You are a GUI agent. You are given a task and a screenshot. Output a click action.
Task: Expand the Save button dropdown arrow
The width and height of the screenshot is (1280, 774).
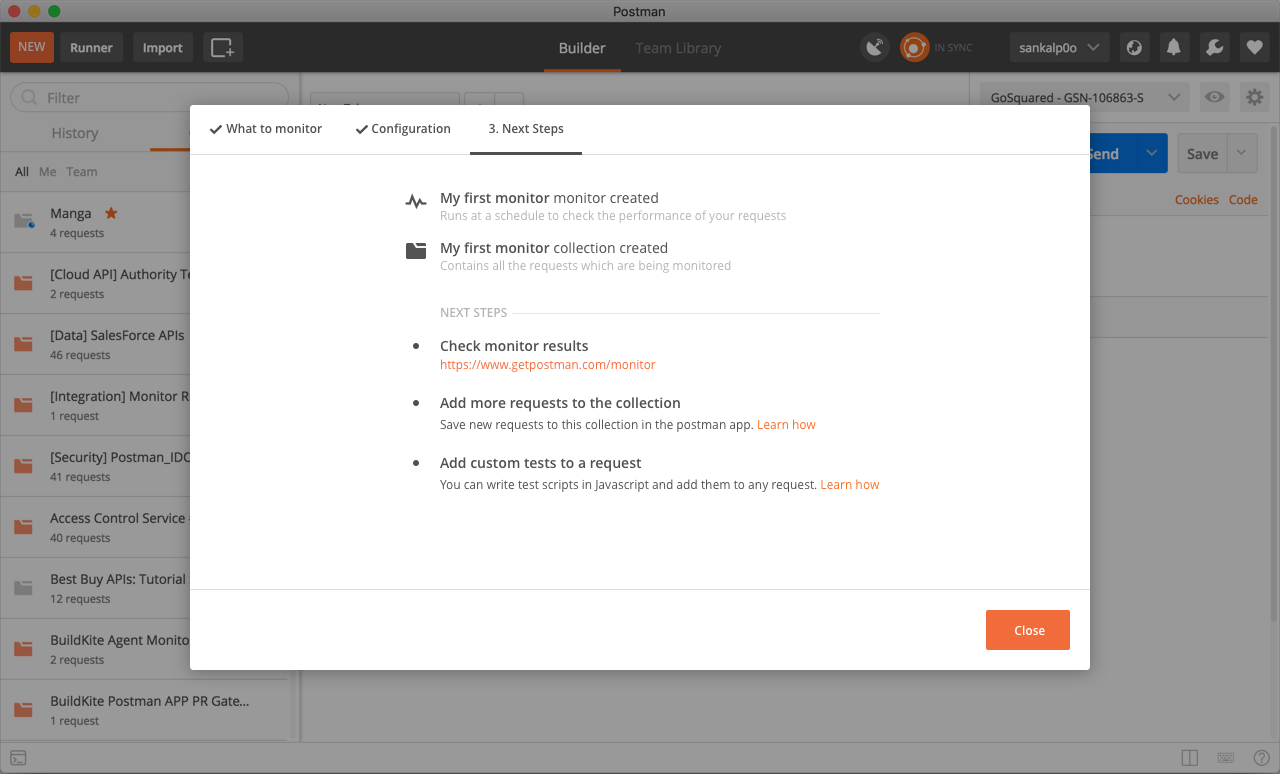click(1241, 154)
